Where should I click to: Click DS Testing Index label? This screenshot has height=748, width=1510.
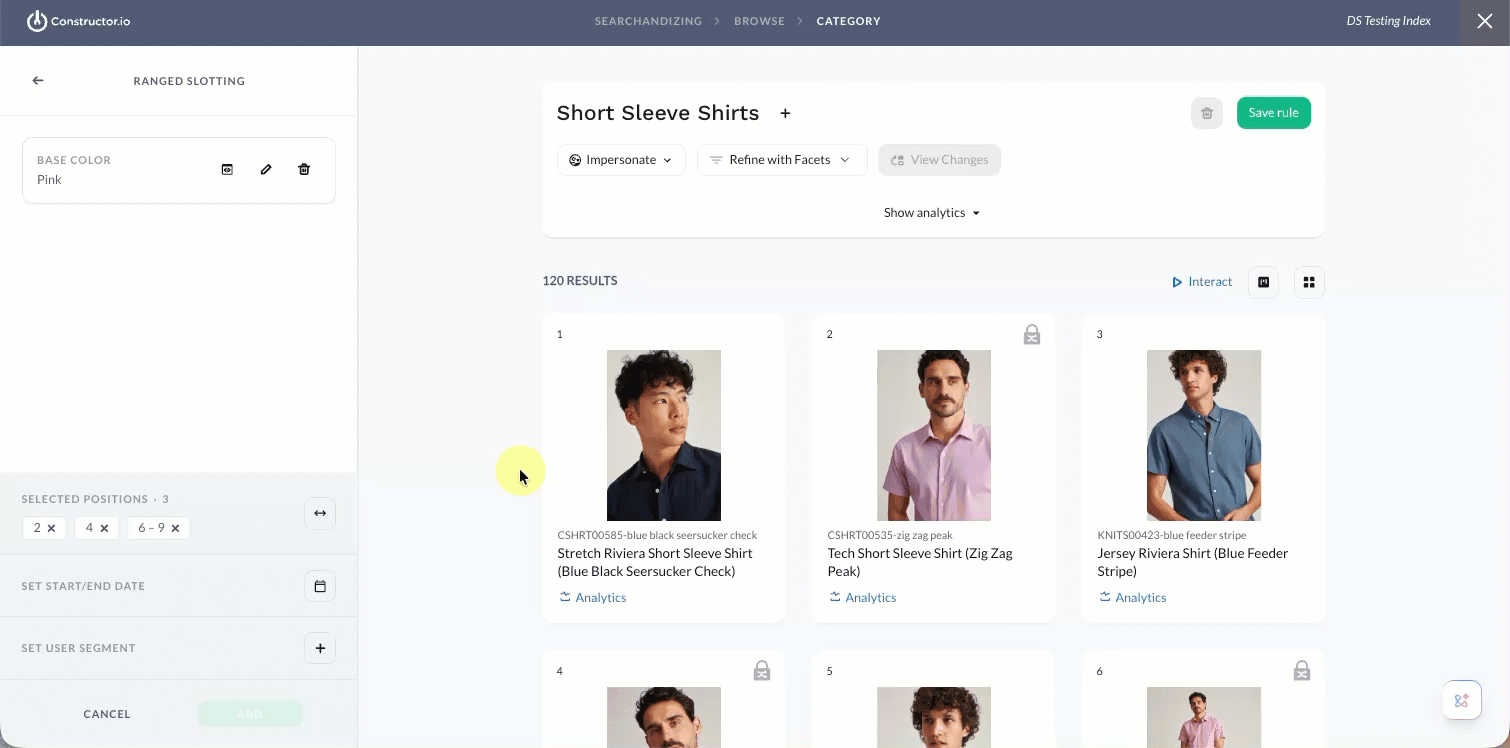[1388, 21]
